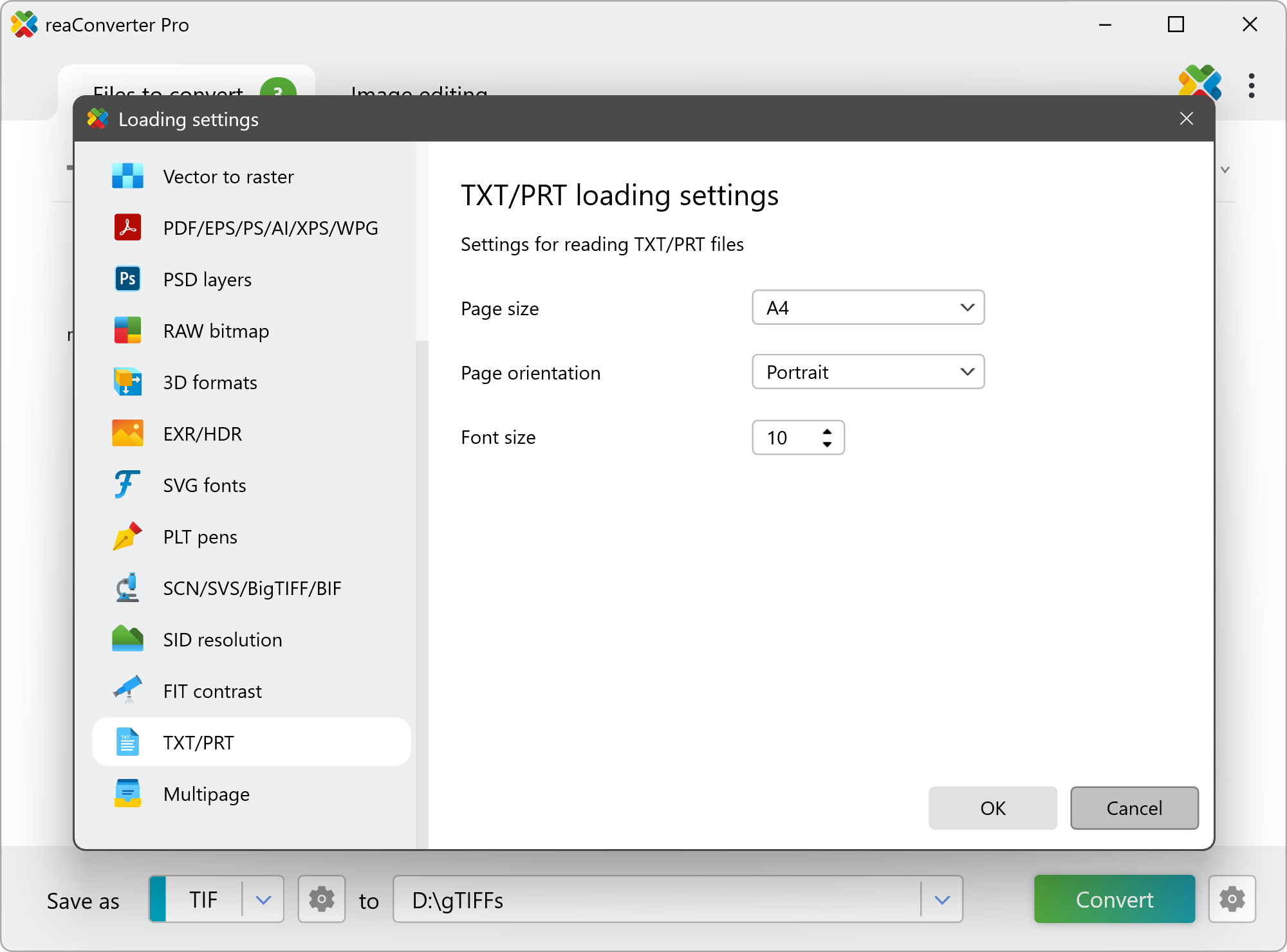Click the SCN/SVS/BigTIFF/BIF microscope icon

click(x=127, y=588)
